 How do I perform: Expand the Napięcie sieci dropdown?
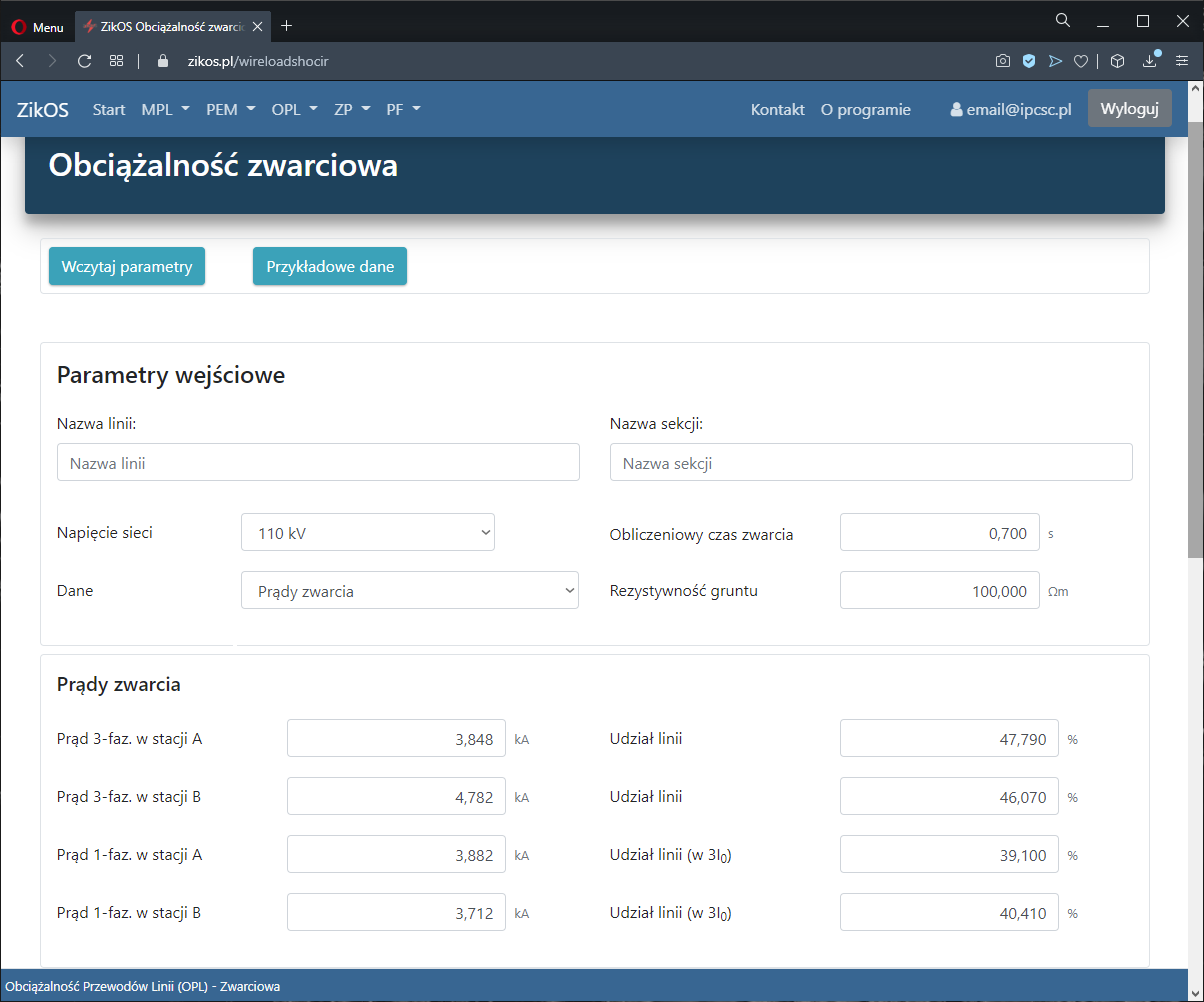pos(368,533)
